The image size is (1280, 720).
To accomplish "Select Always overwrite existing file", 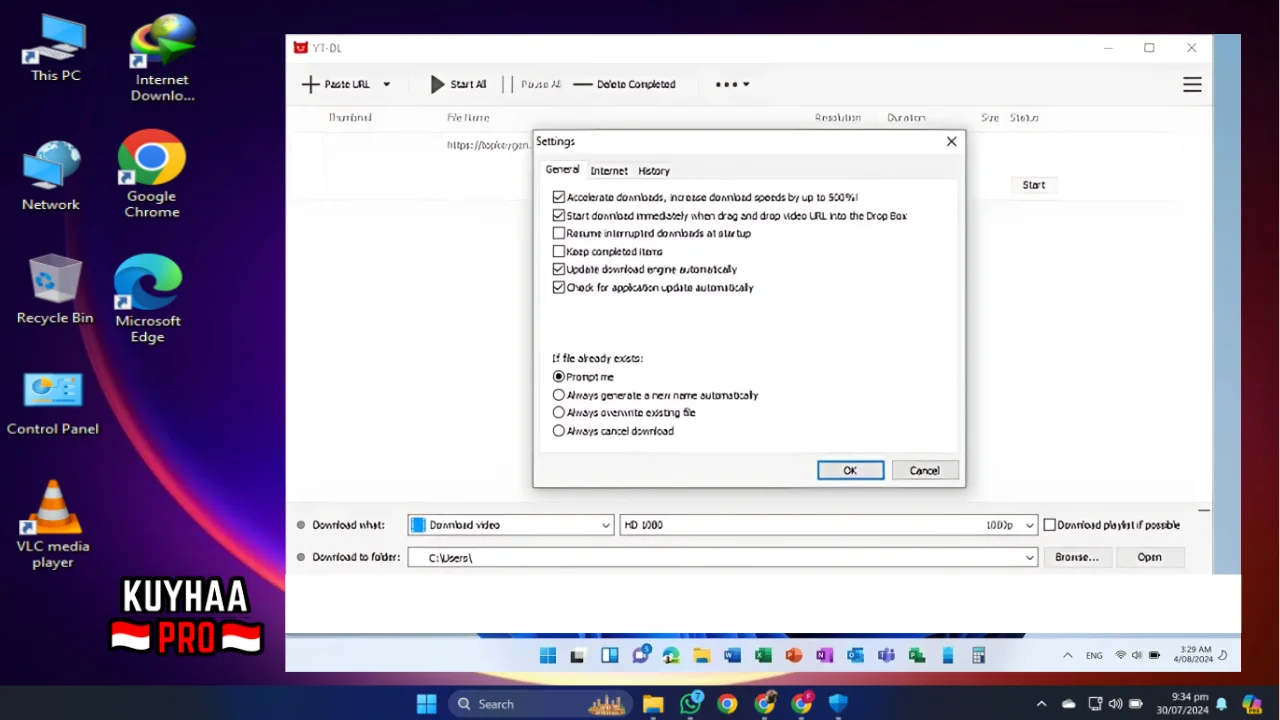I will tap(559, 413).
